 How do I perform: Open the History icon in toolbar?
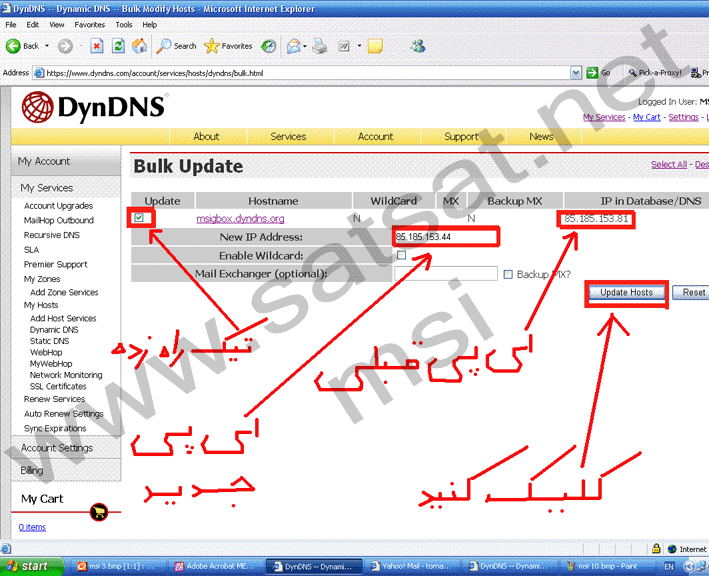click(269, 46)
